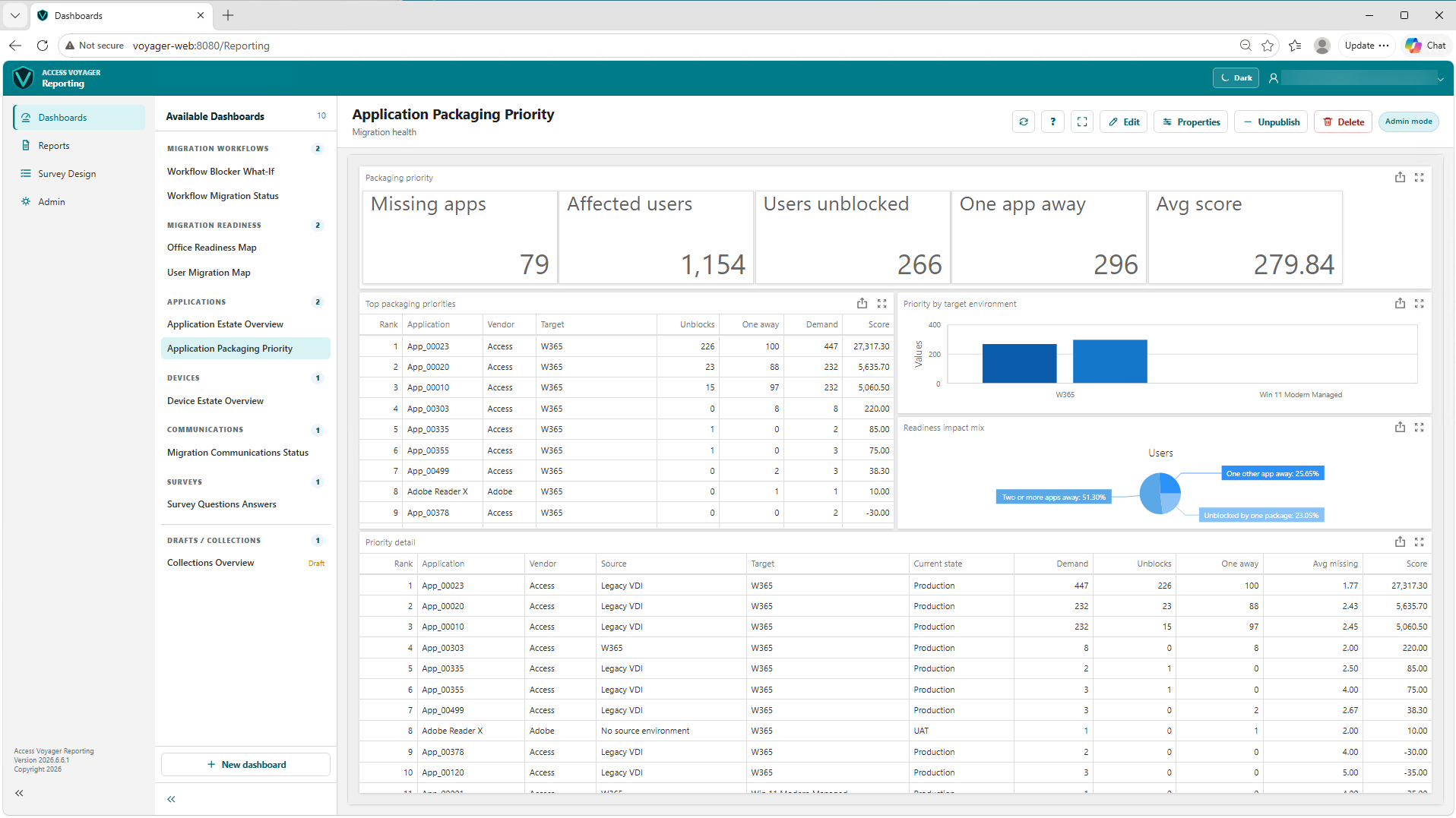Open the Reports section
Screen dimensions: 1456x818
pyautogui.click(x=79, y=146)
